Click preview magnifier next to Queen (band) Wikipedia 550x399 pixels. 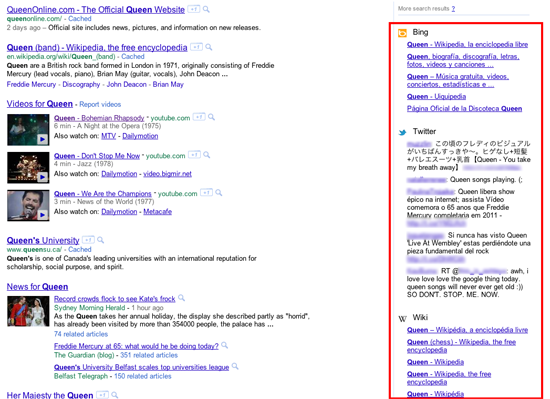pyautogui.click(x=209, y=47)
